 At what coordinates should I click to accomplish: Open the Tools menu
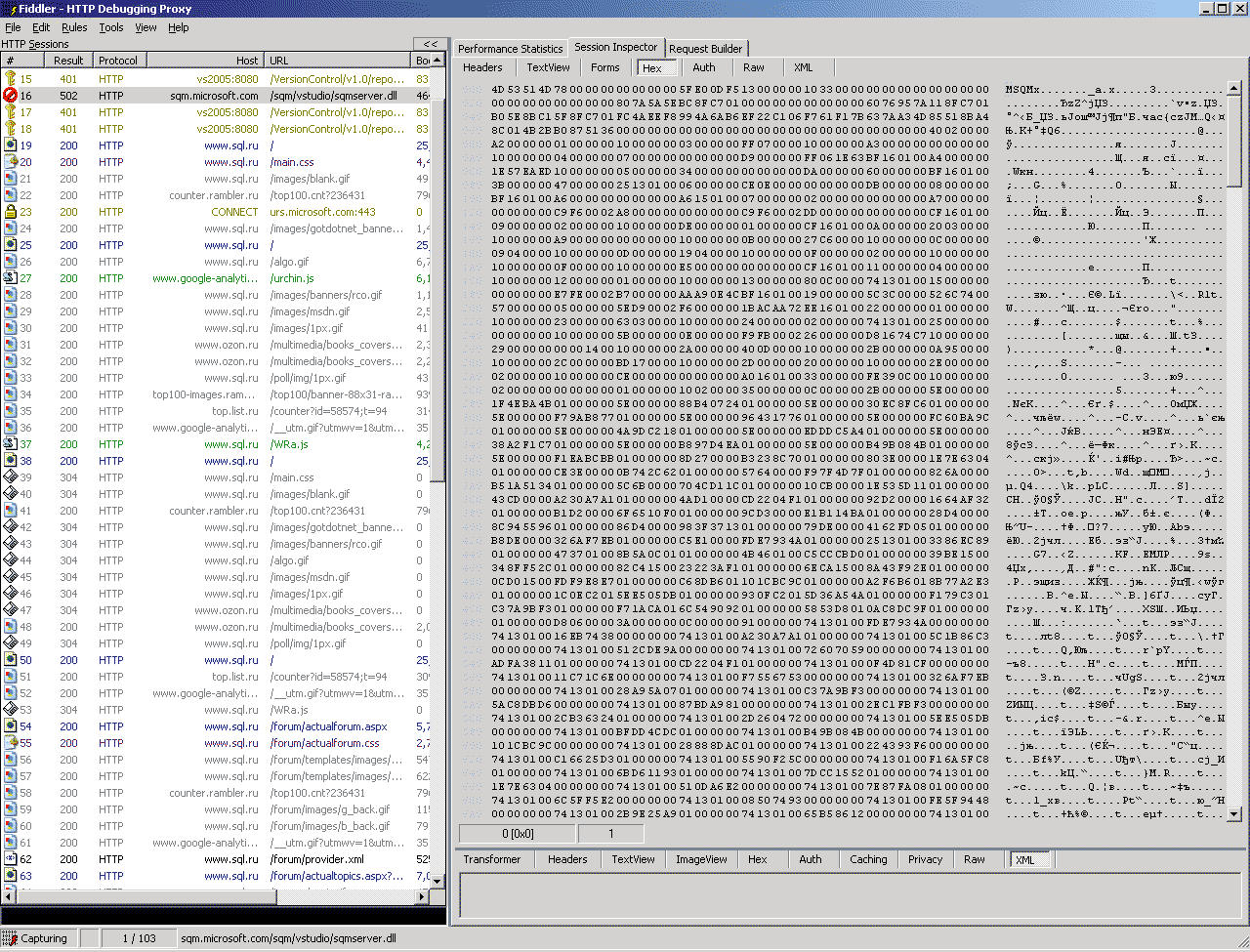(x=111, y=27)
